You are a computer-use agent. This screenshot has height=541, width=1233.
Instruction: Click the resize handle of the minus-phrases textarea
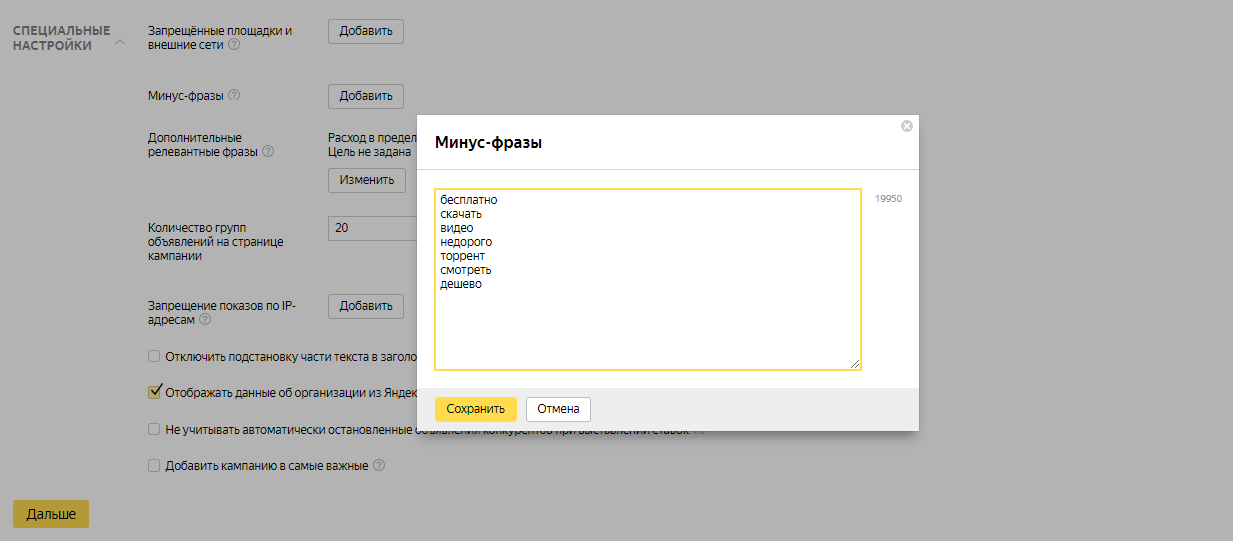click(855, 364)
